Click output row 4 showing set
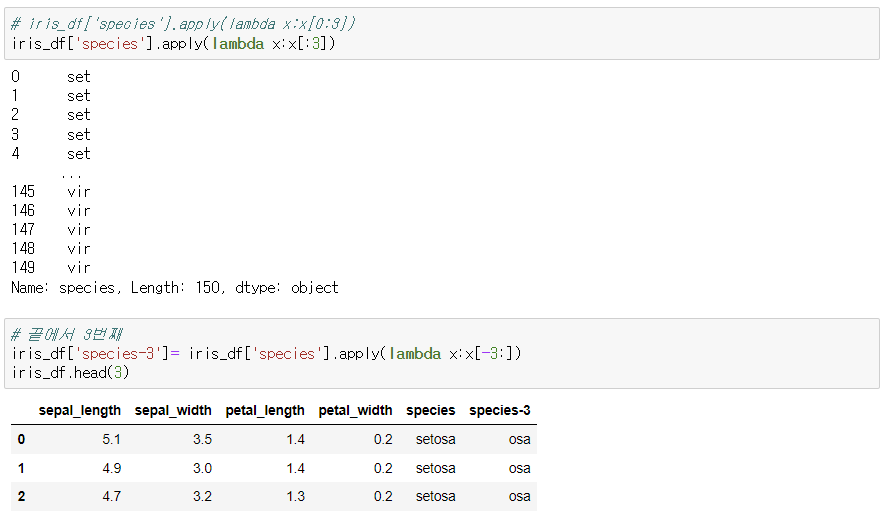Viewport: 885px width, 517px height. [51, 154]
